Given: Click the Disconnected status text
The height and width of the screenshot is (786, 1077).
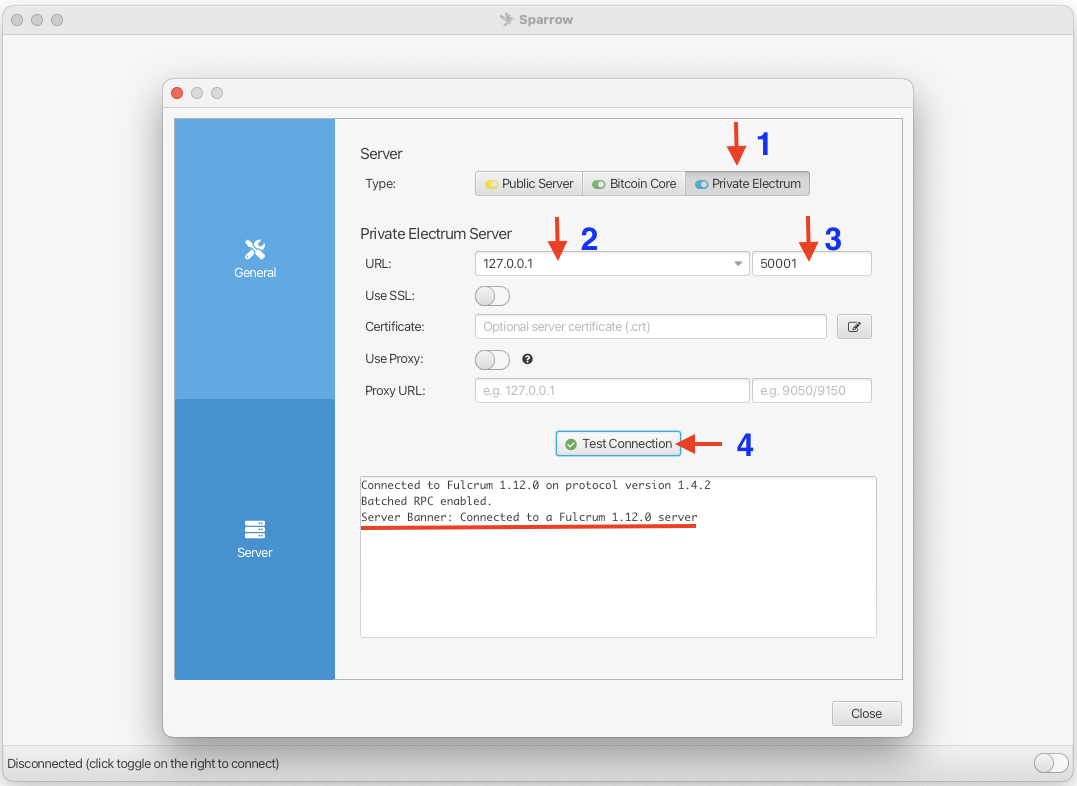Looking at the screenshot, I should 143,763.
